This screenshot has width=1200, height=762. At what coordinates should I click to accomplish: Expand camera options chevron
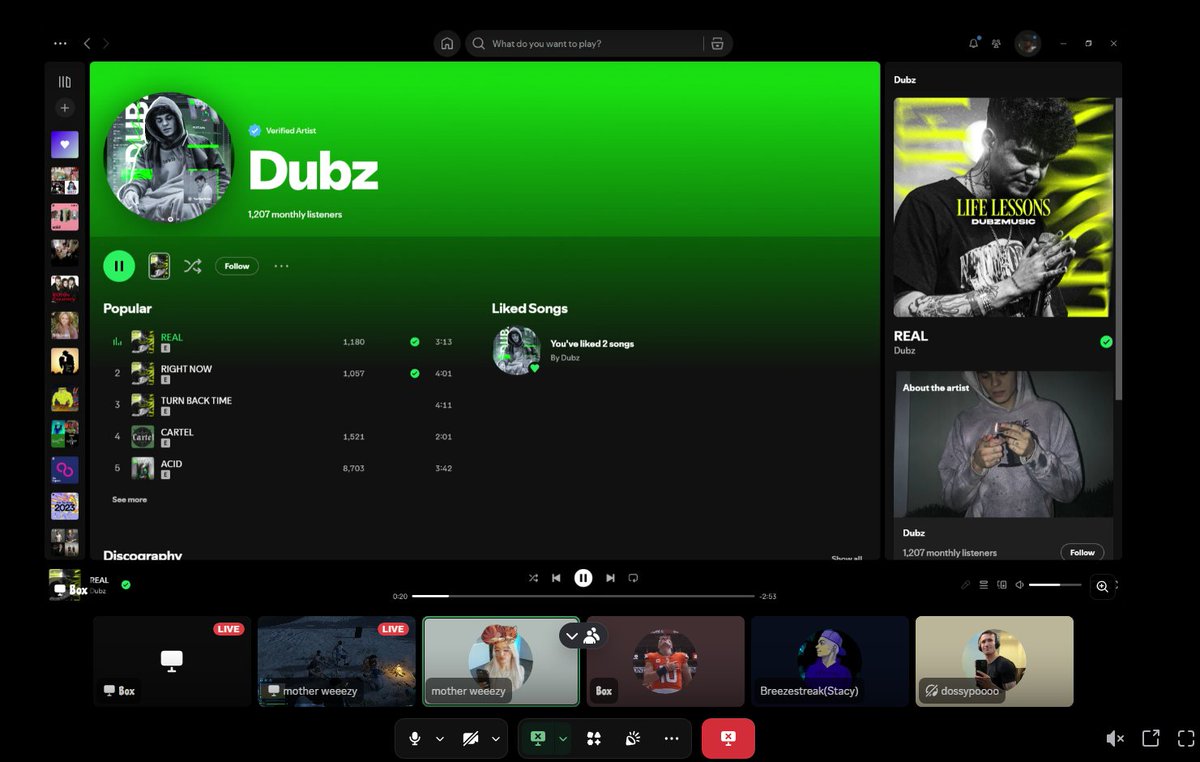495,739
